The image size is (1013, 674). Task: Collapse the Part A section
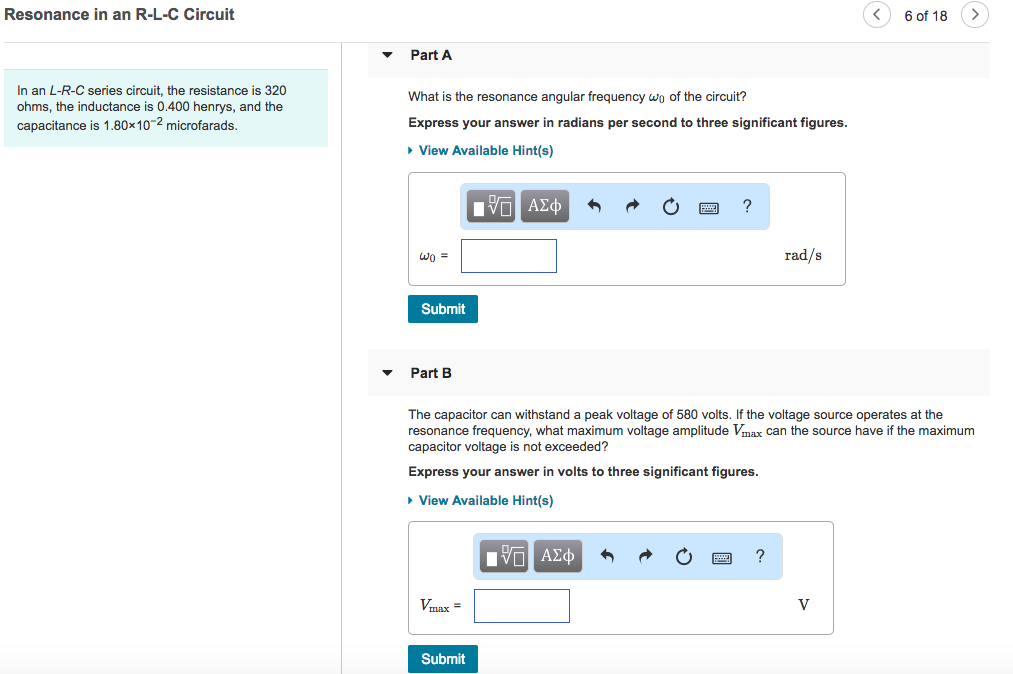coord(388,55)
